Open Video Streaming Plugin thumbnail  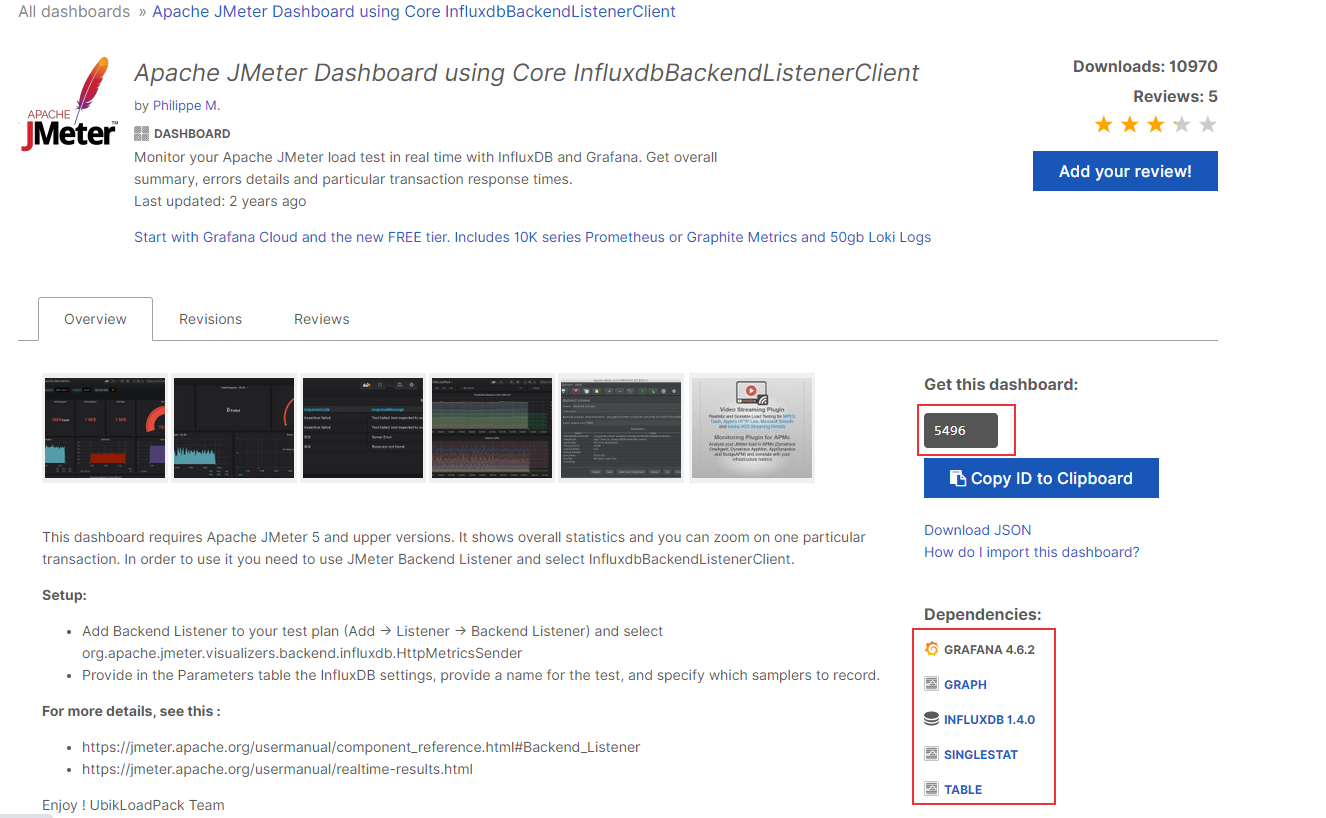[x=752, y=428]
